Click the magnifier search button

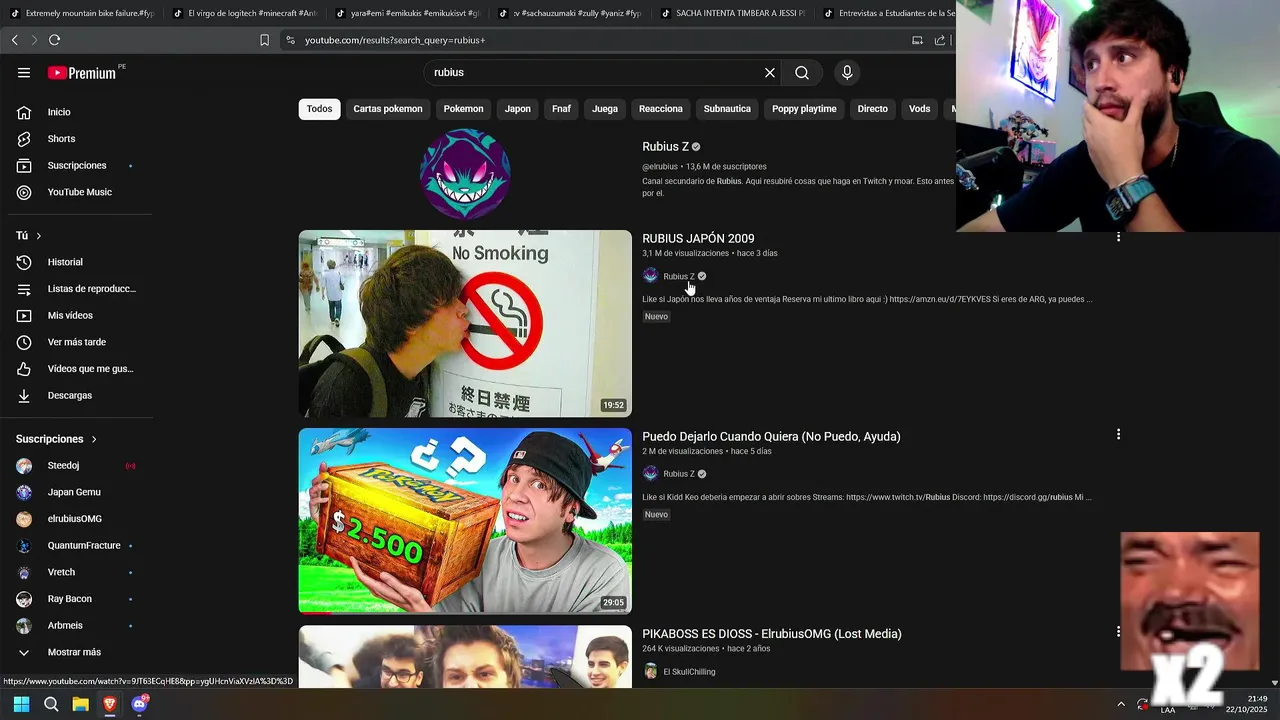(802, 73)
